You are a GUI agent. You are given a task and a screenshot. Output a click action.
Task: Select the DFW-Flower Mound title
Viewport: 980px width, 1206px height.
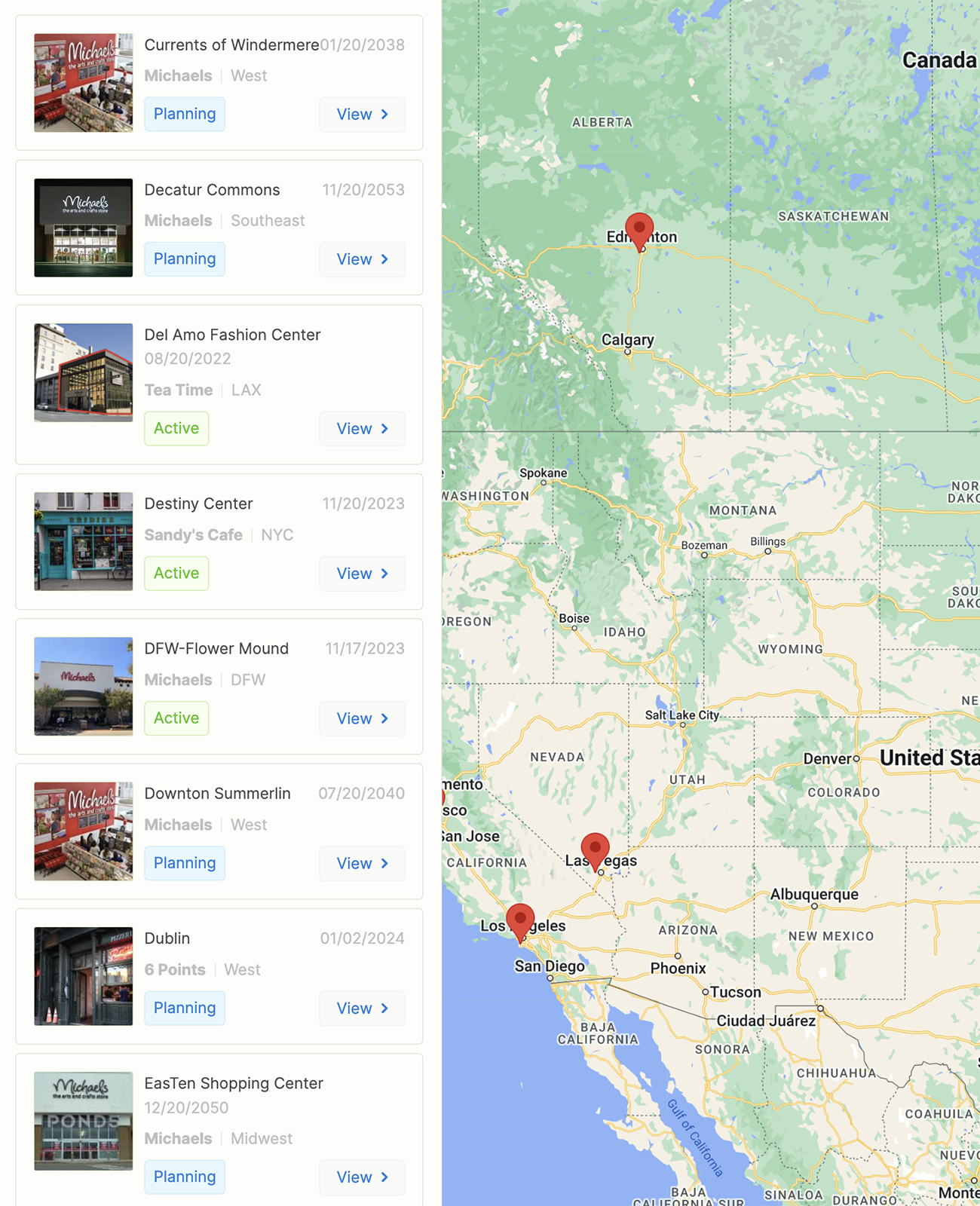click(x=217, y=649)
